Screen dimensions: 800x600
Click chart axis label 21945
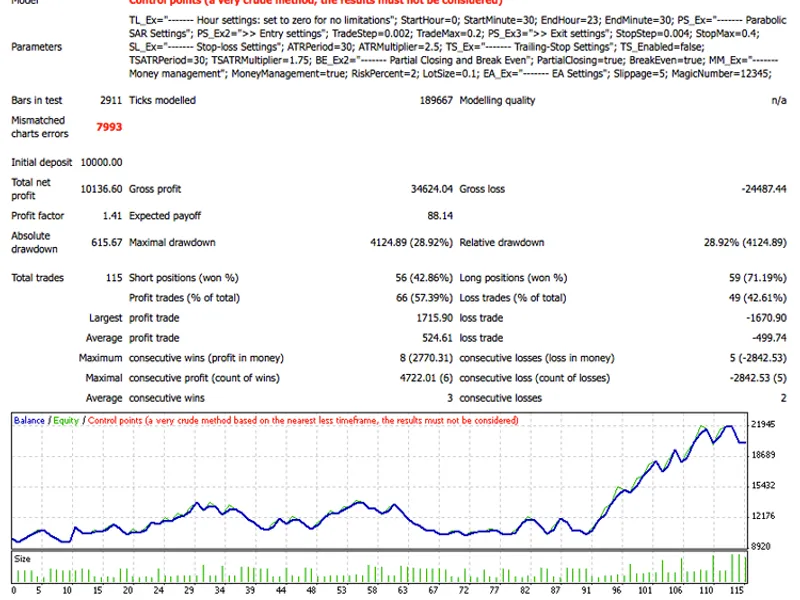click(763, 424)
